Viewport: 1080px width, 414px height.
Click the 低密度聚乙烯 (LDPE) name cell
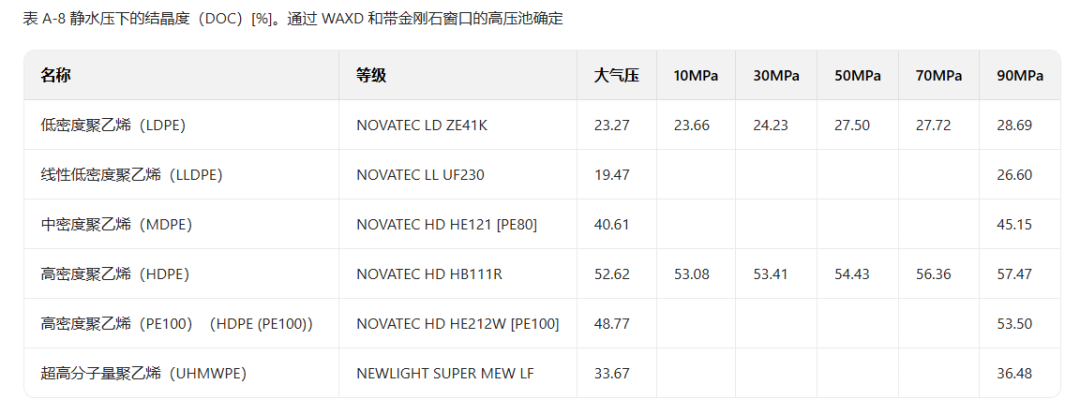[x=114, y=125]
